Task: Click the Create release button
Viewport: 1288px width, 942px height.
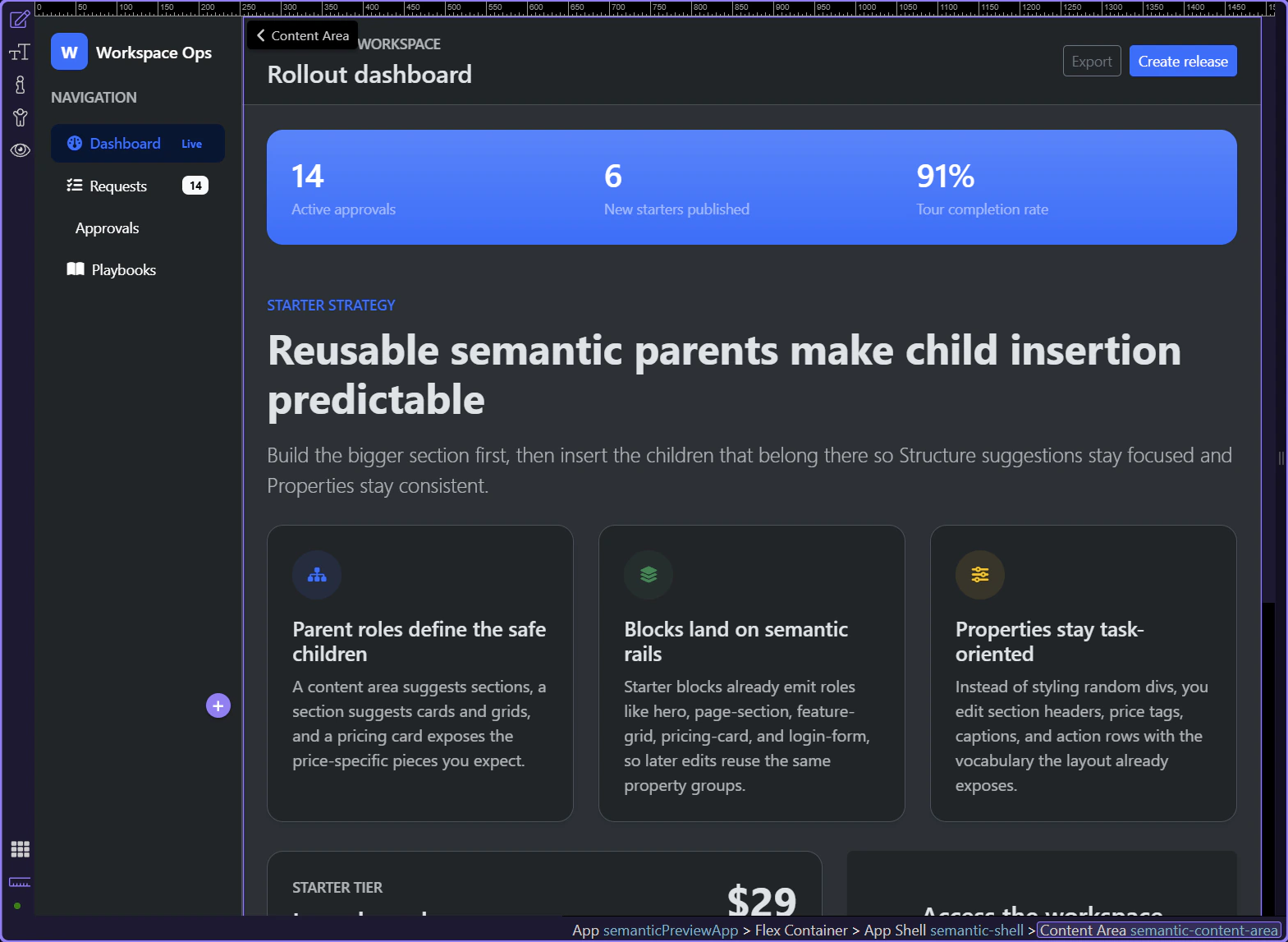Action: [1182, 62]
